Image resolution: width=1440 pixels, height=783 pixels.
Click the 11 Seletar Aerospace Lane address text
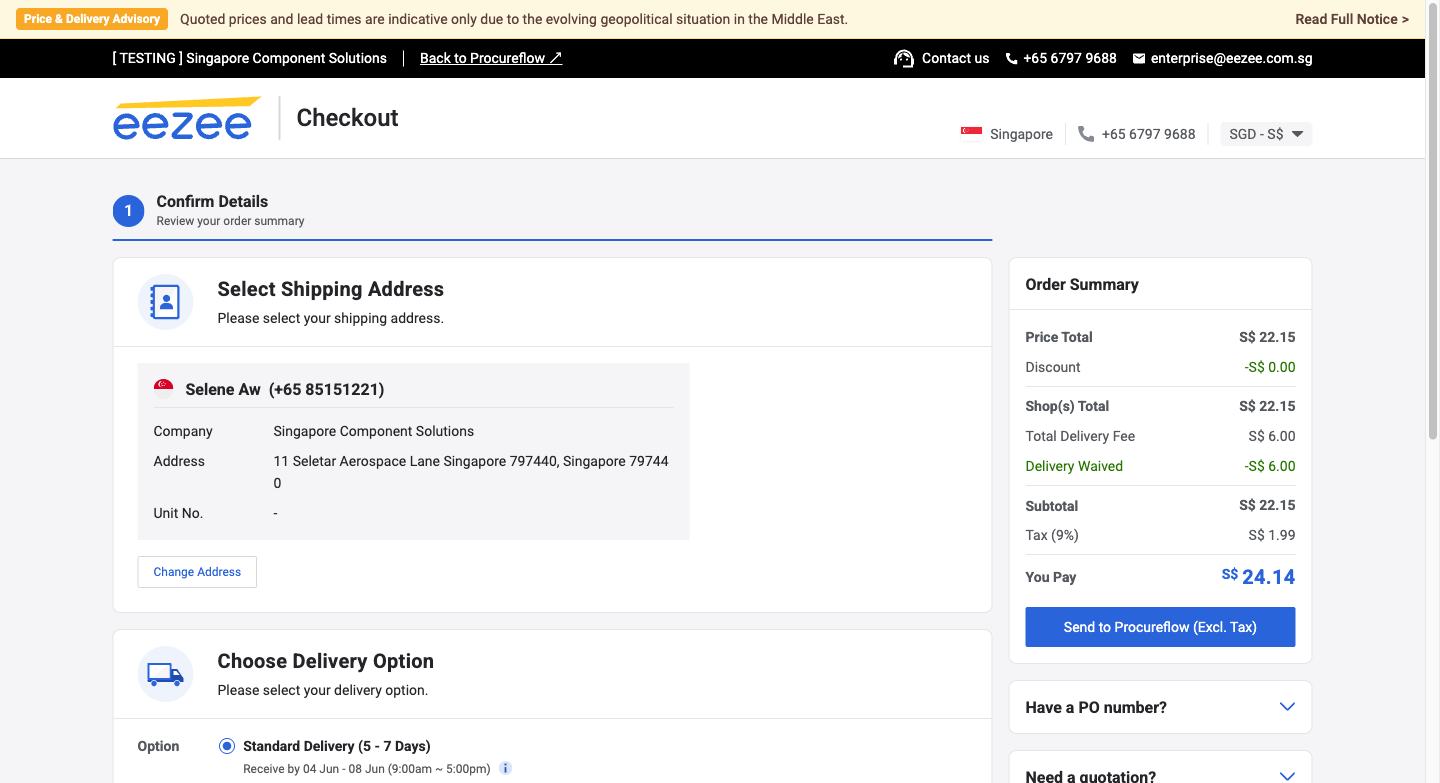click(x=472, y=472)
